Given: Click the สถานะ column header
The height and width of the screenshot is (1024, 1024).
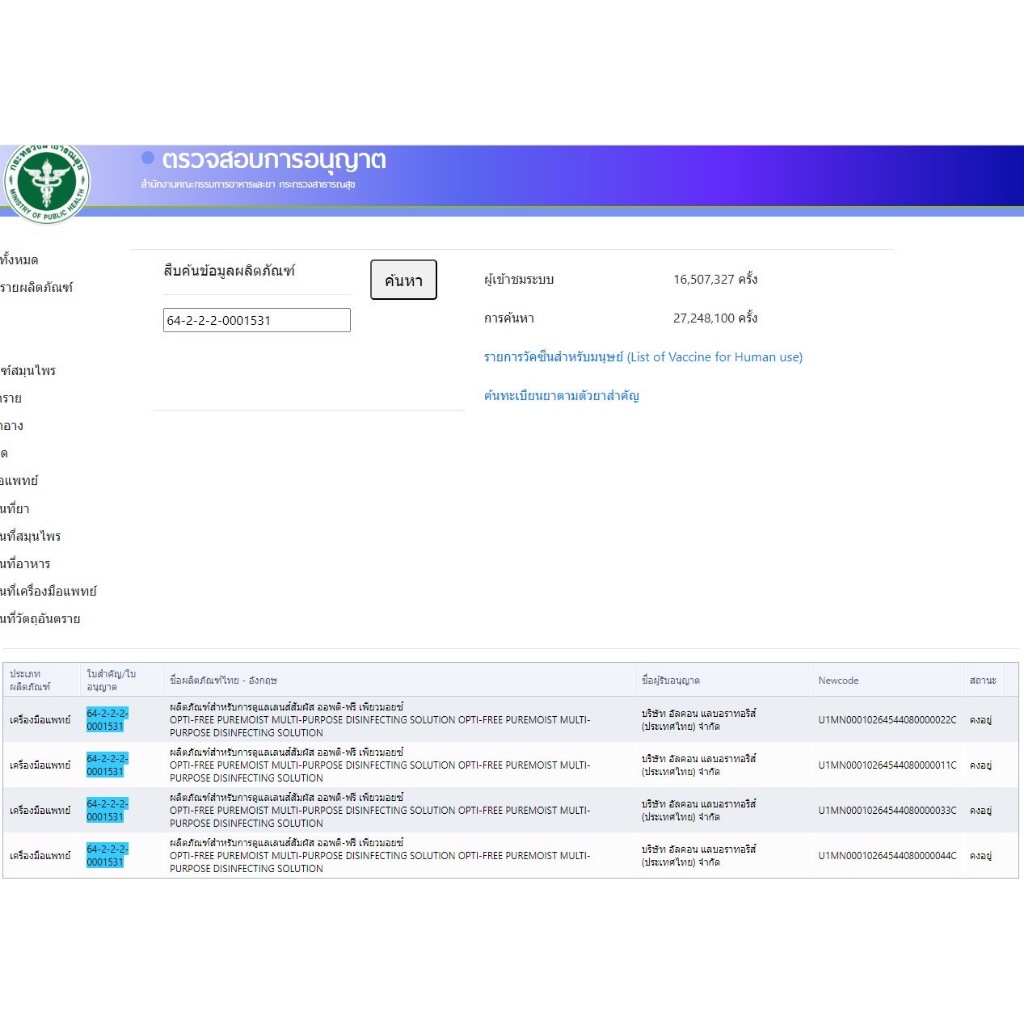Looking at the screenshot, I should pyautogui.click(x=983, y=680).
